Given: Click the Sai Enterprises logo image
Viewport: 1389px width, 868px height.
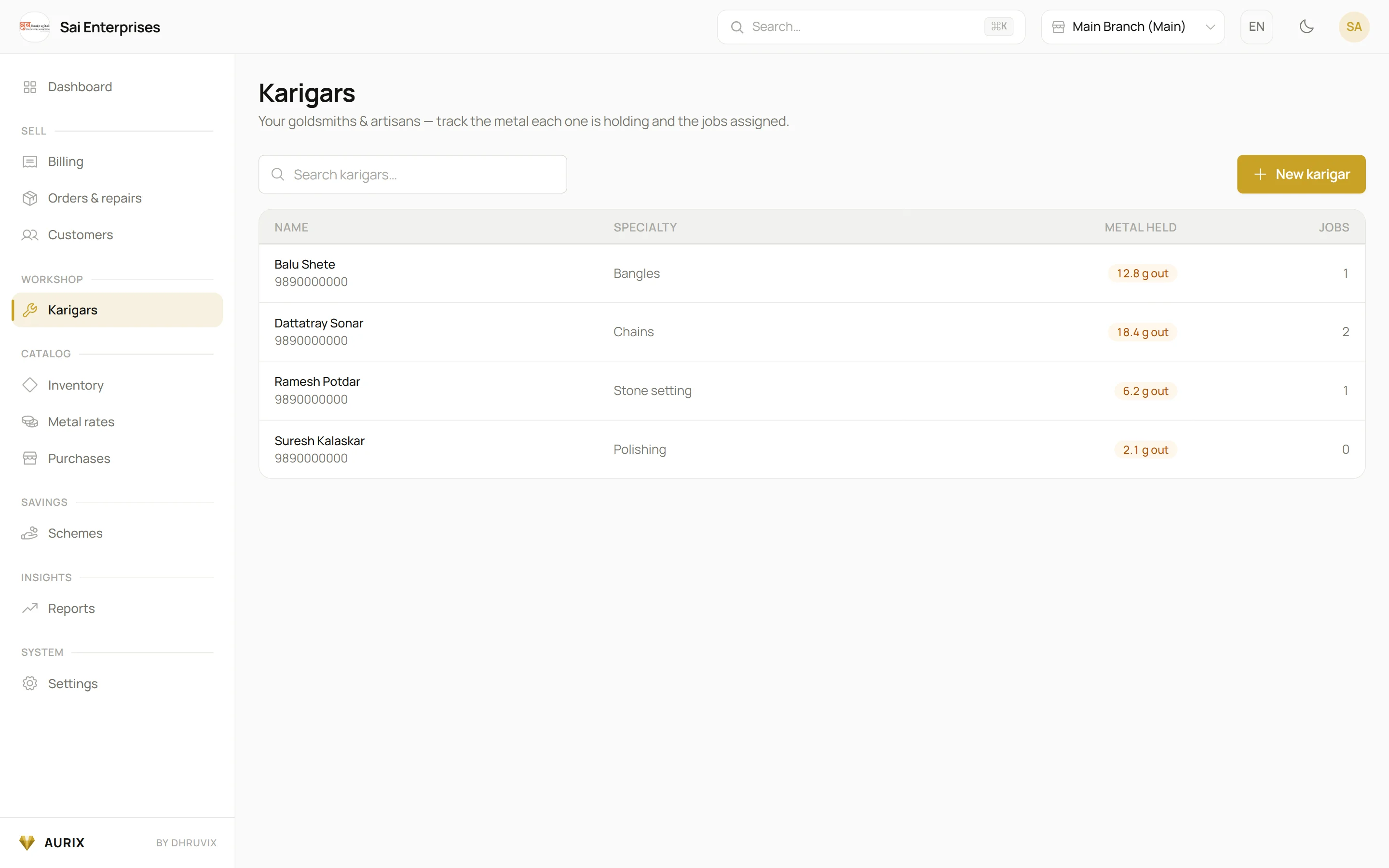Looking at the screenshot, I should tap(34, 27).
